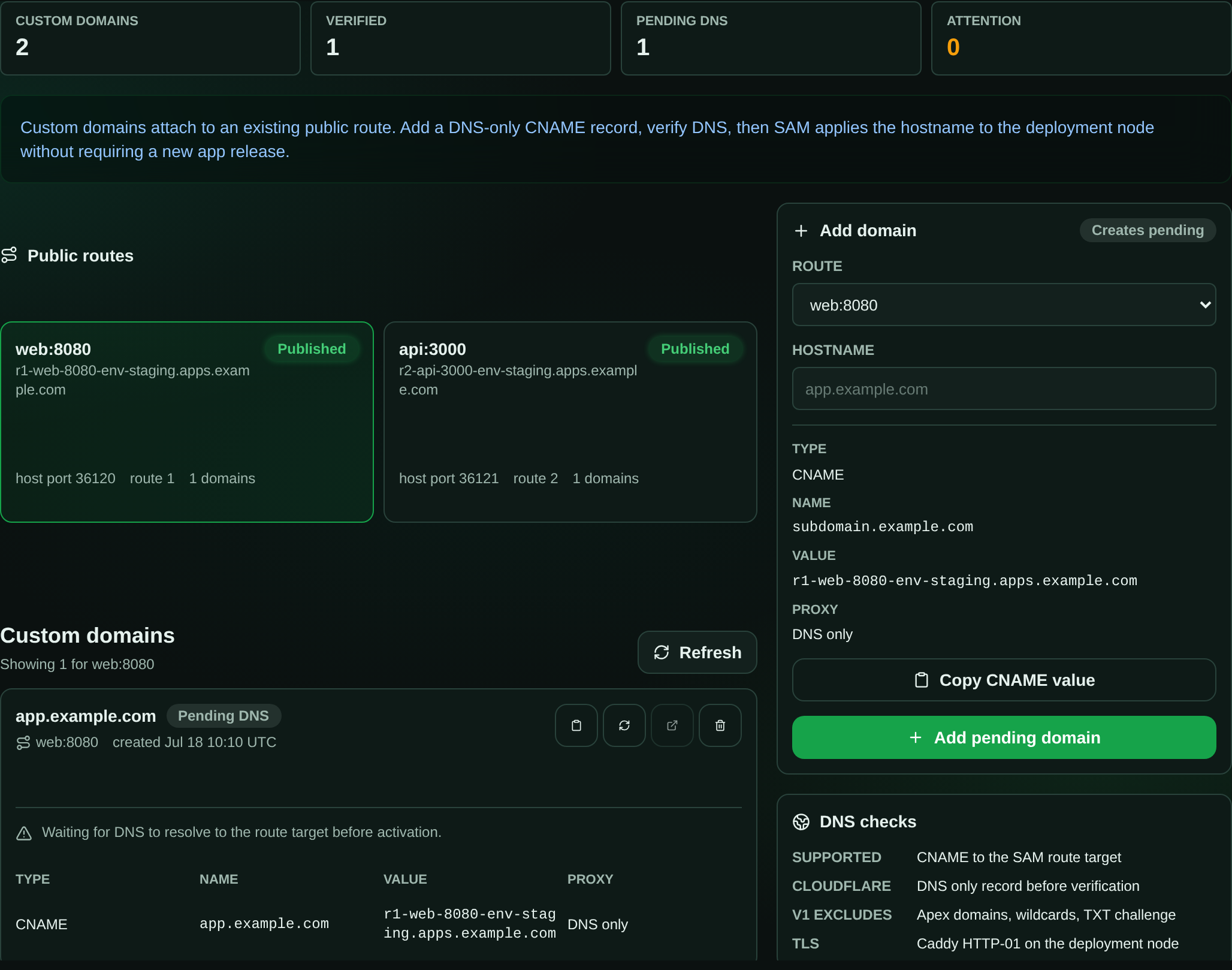1232x970 pixels.
Task: Re-verify DNS for app.example.com
Action: coord(624,725)
